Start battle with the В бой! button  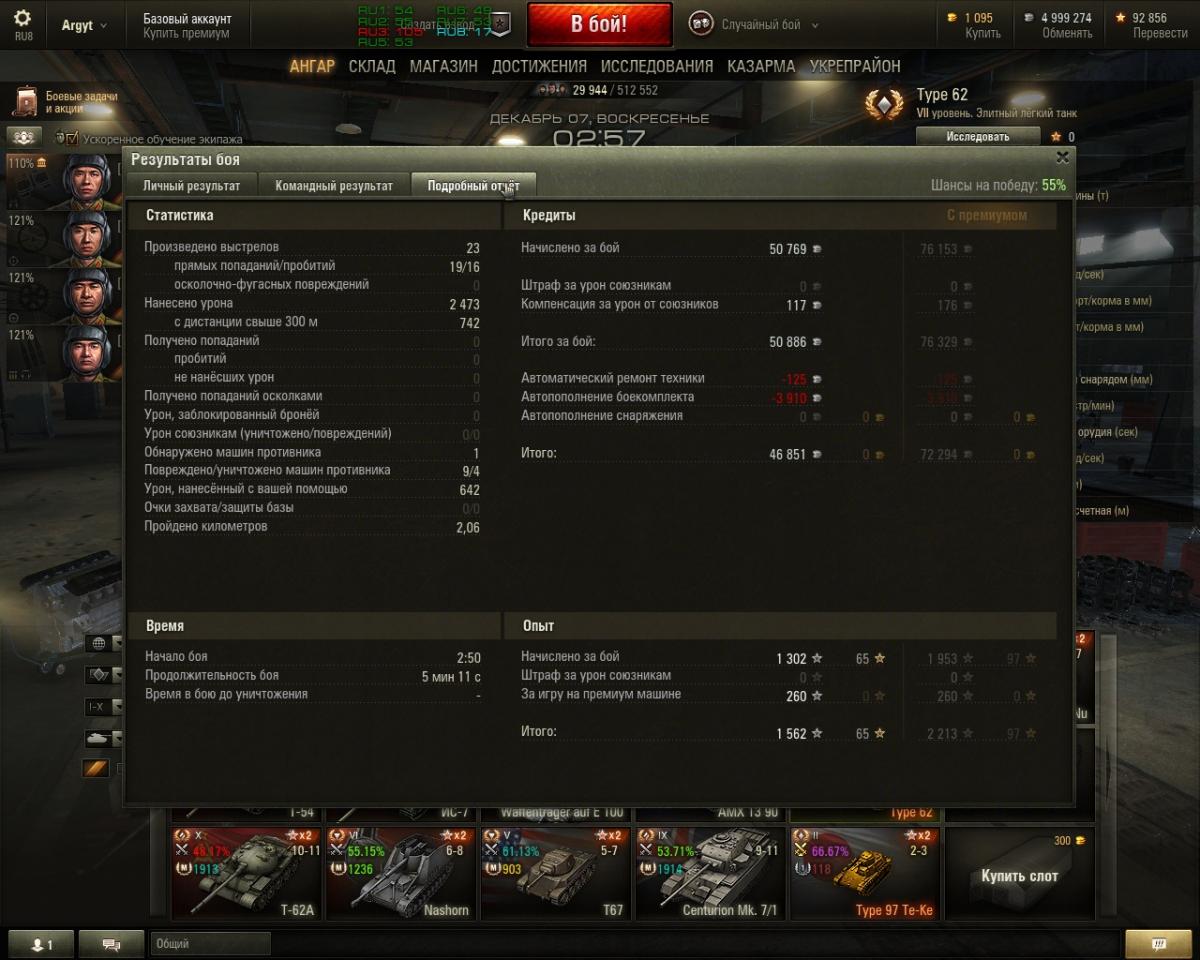599,24
